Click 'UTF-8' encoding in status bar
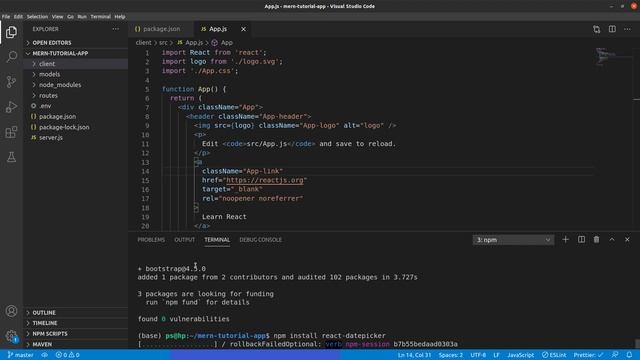Image resolution: width=640 pixels, height=360 pixels. 478,355
